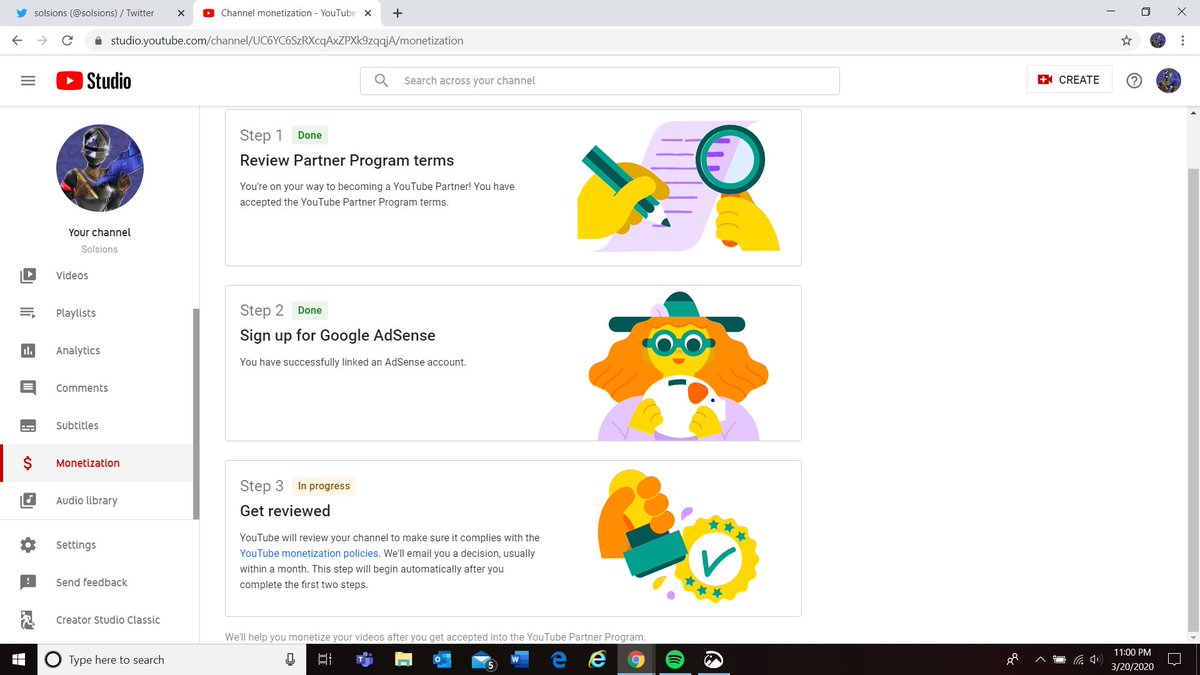Open the hamburger navigation menu
The width and height of the screenshot is (1200, 675).
click(28, 81)
